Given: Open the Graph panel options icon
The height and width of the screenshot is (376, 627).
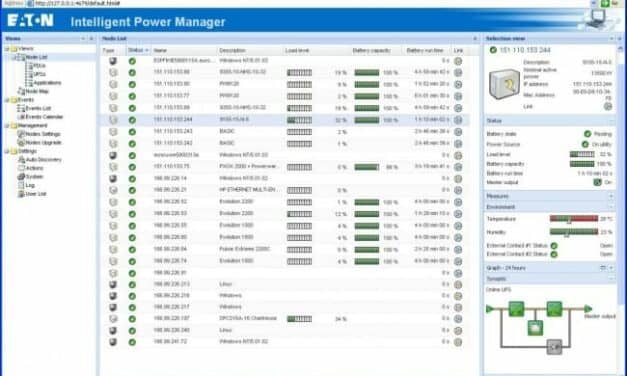Looking at the screenshot, I should click(x=603, y=268).
